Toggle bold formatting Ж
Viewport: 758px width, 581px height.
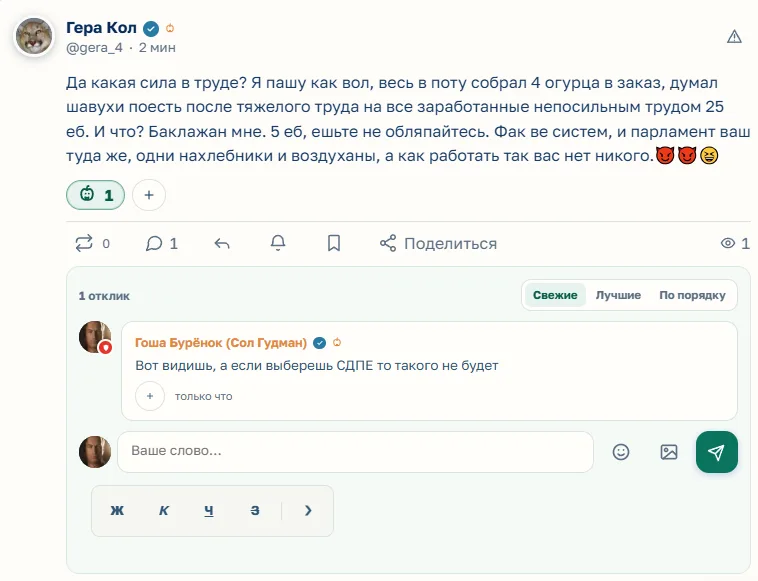pyautogui.click(x=117, y=510)
